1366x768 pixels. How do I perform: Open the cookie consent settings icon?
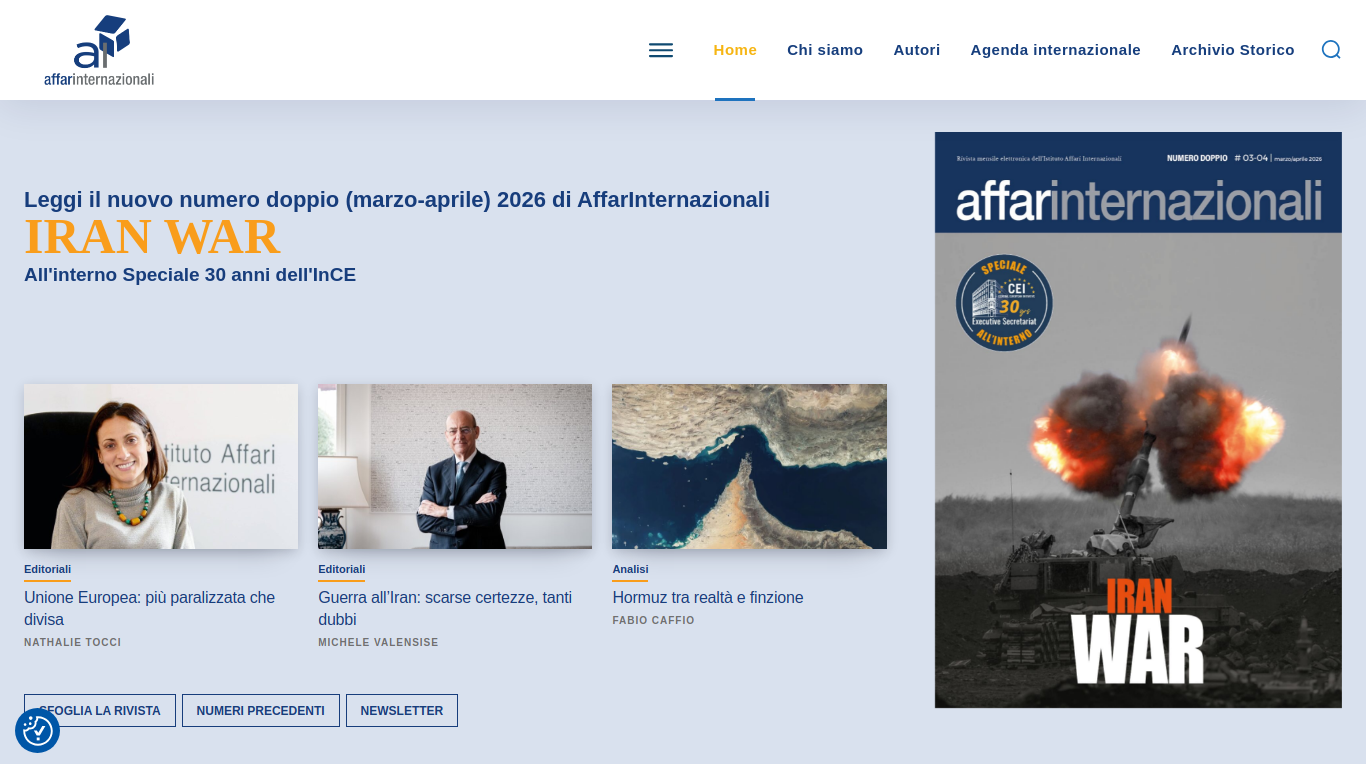click(37, 731)
